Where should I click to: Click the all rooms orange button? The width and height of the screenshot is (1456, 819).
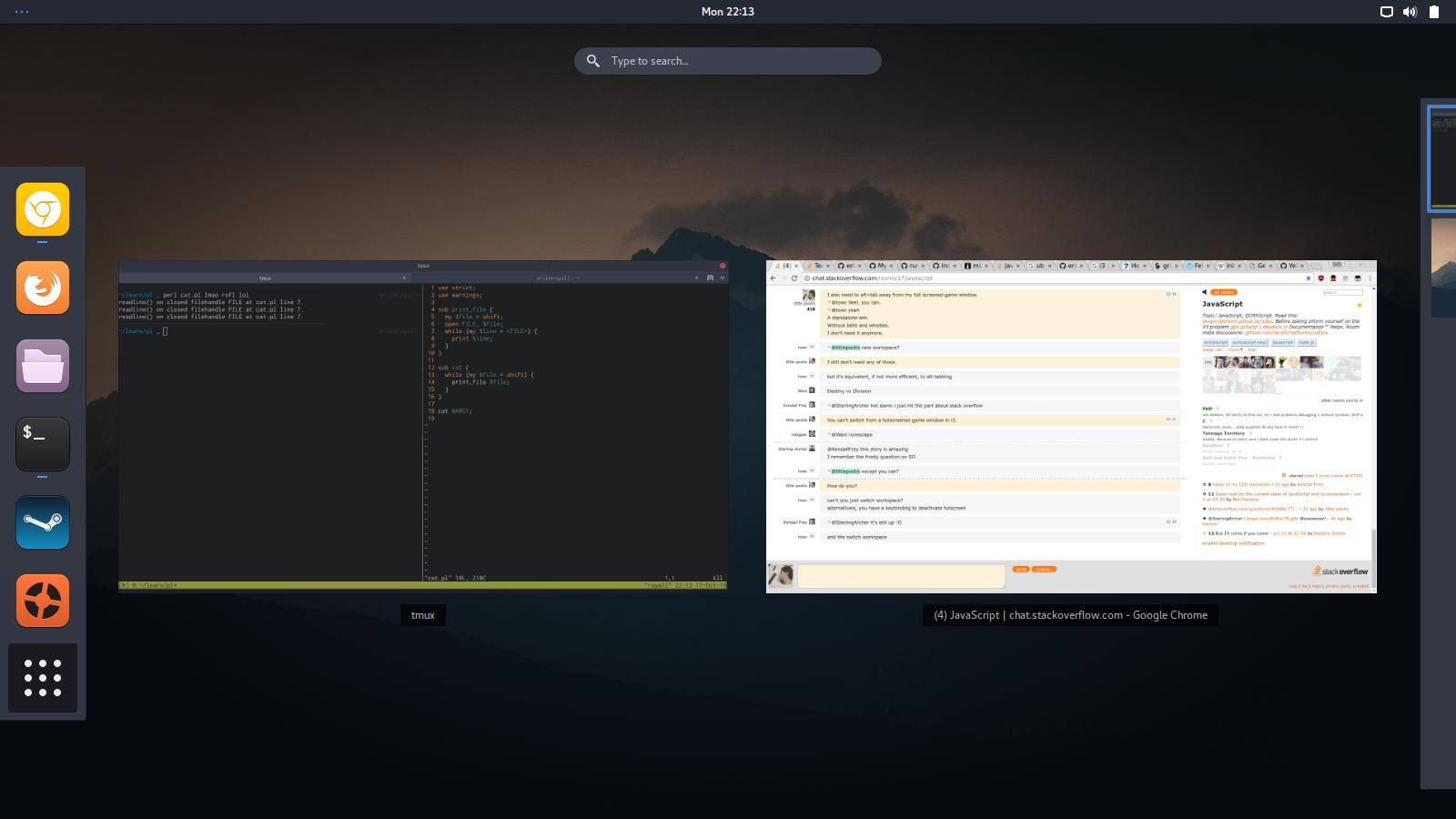(1224, 292)
